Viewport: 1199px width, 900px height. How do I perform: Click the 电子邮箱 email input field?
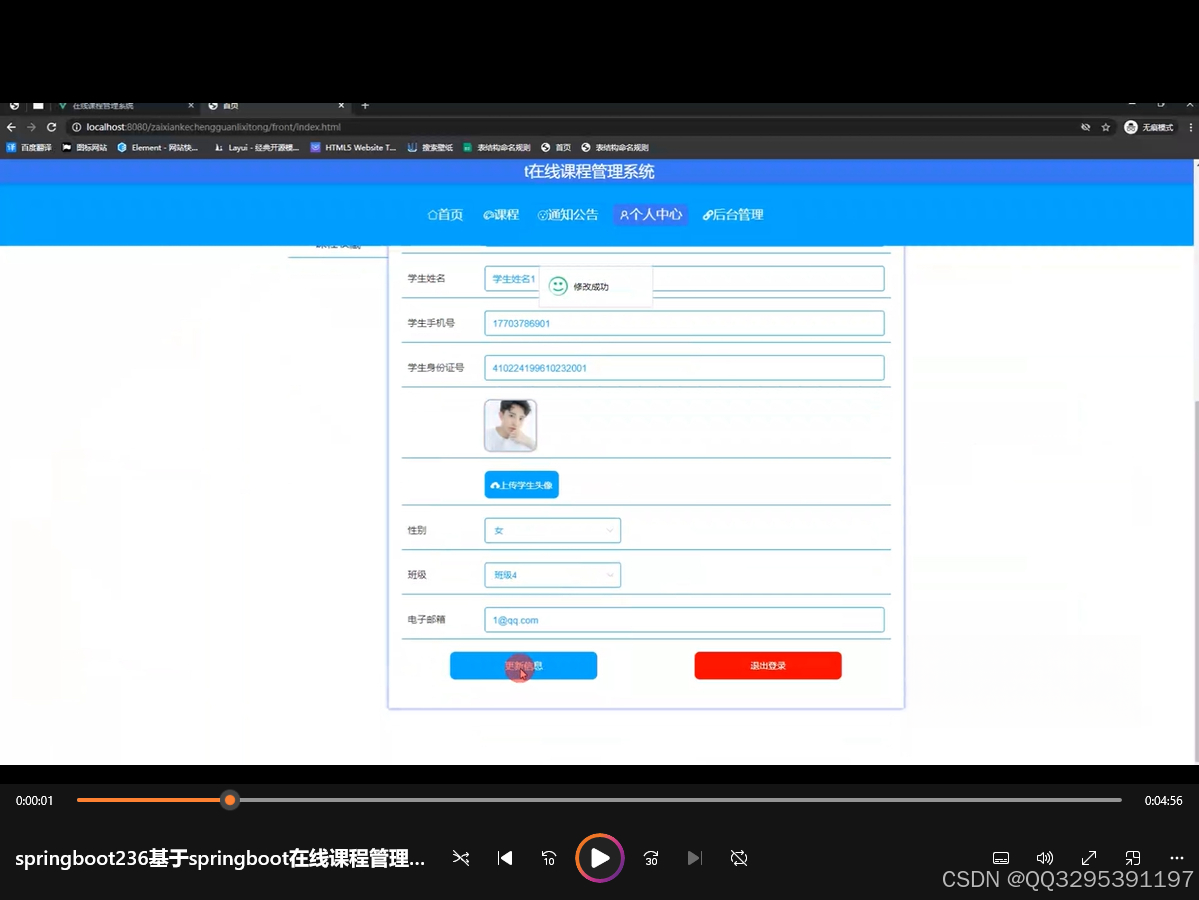683,619
